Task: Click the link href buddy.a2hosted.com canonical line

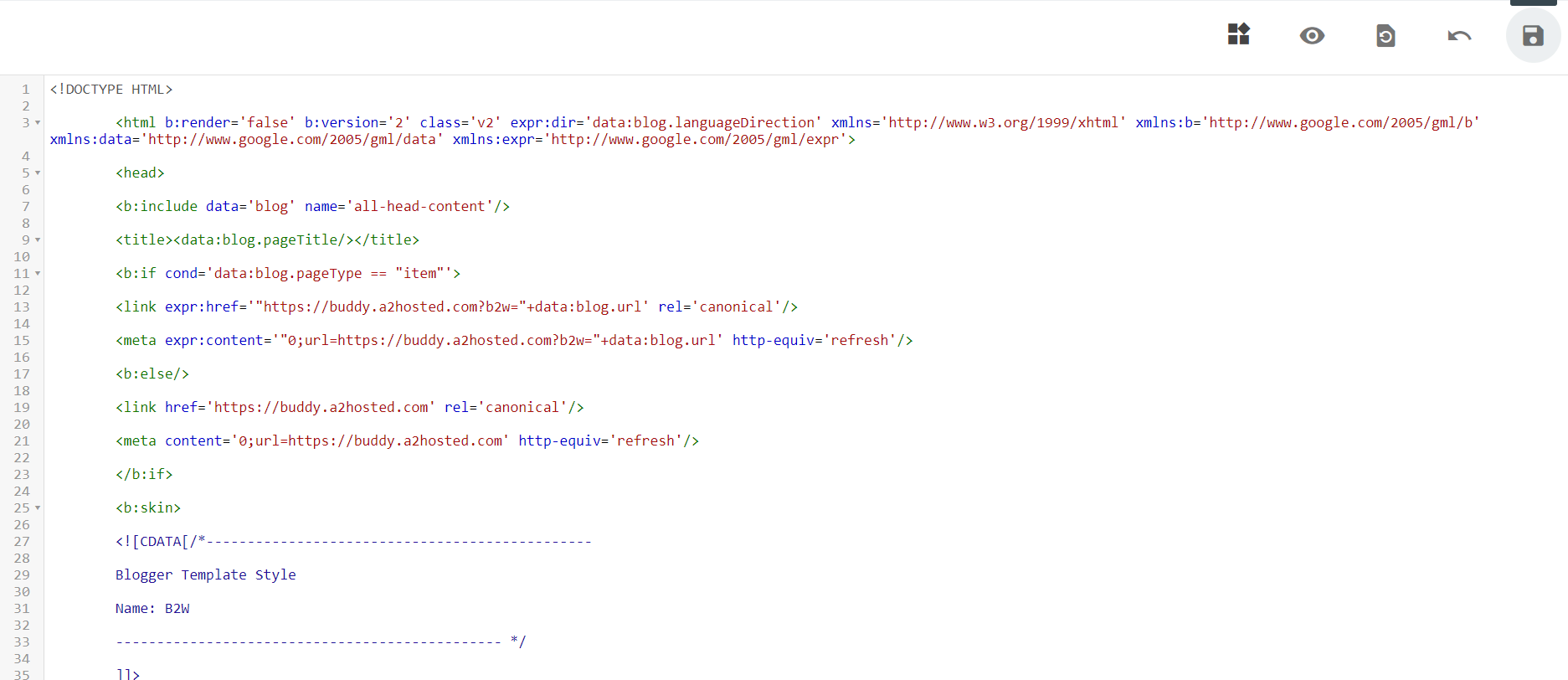Action: [350, 407]
